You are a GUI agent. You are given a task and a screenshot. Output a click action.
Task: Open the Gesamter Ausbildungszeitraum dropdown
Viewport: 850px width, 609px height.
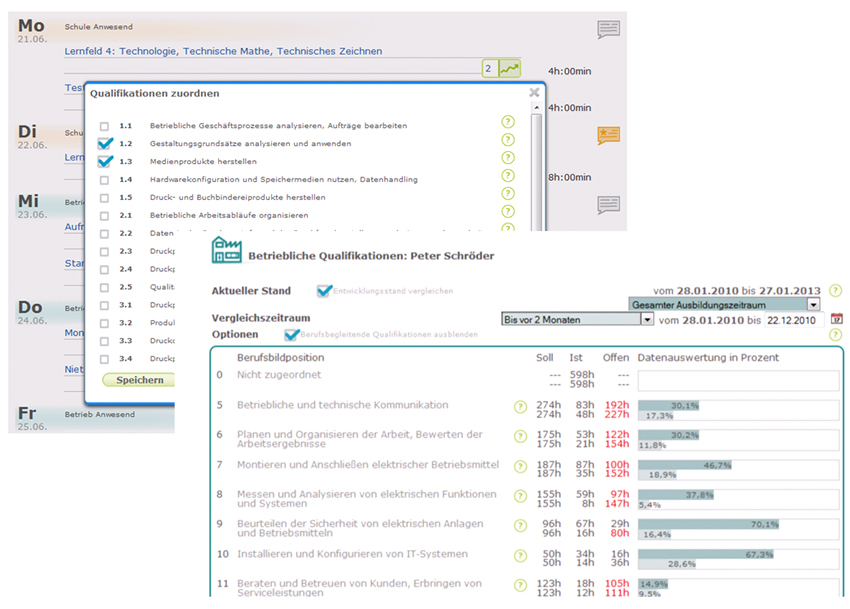tap(724, 305)
